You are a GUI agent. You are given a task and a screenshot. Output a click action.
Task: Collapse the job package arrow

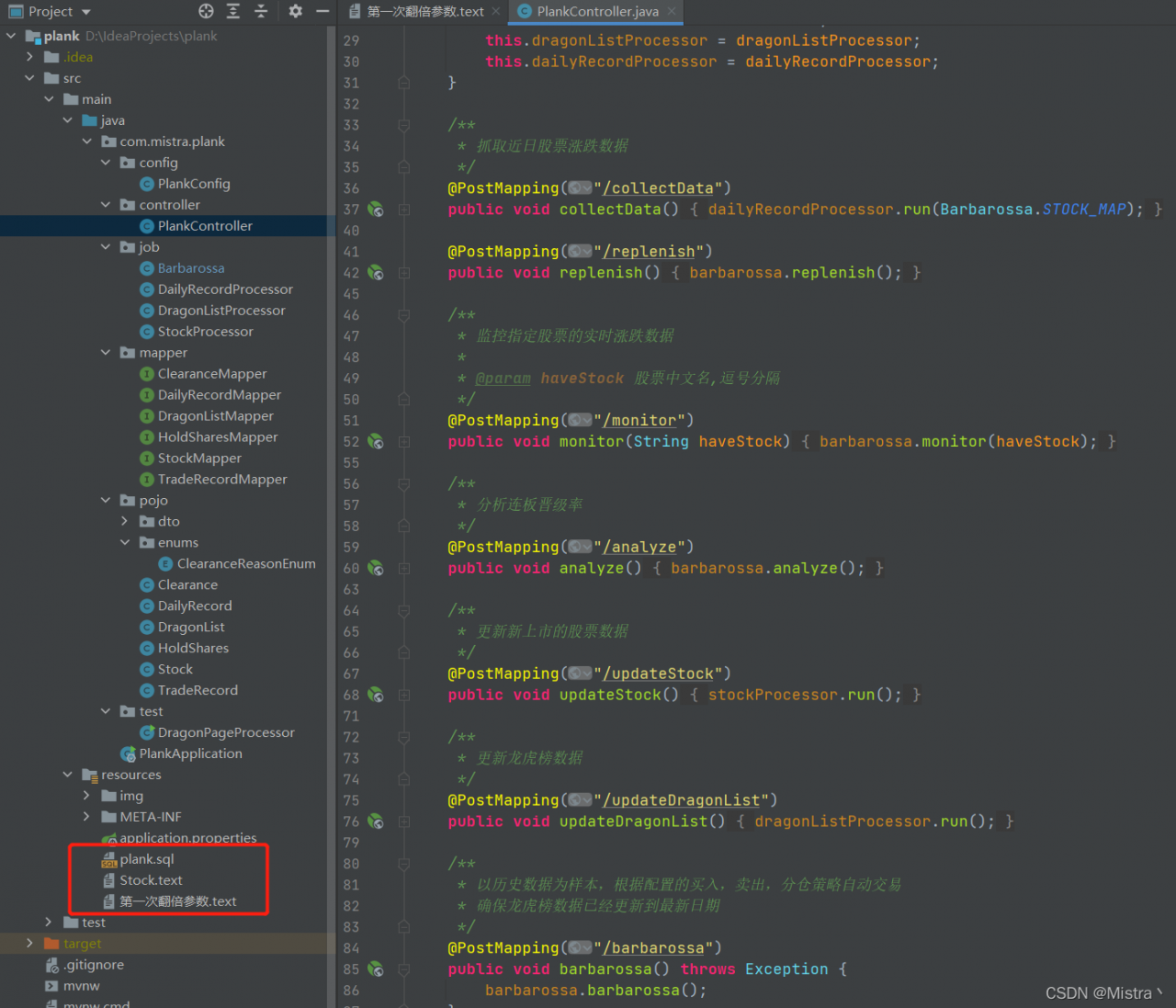pyautogui.click(x=107, y=247)
